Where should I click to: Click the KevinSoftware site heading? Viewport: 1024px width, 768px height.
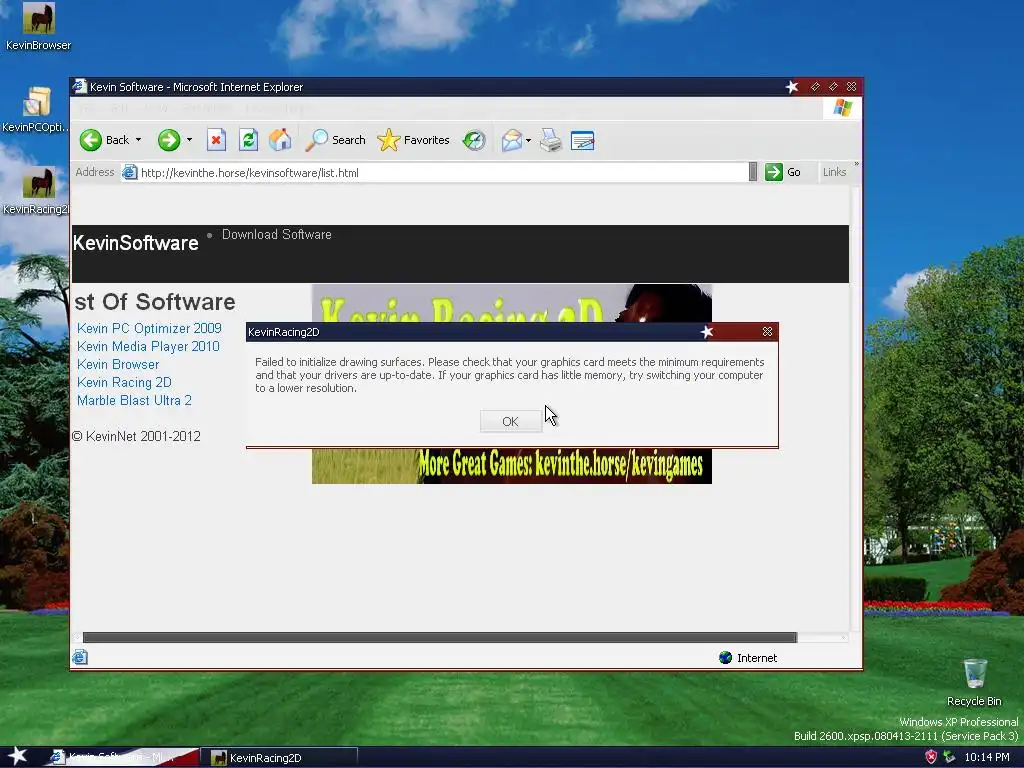135,243
